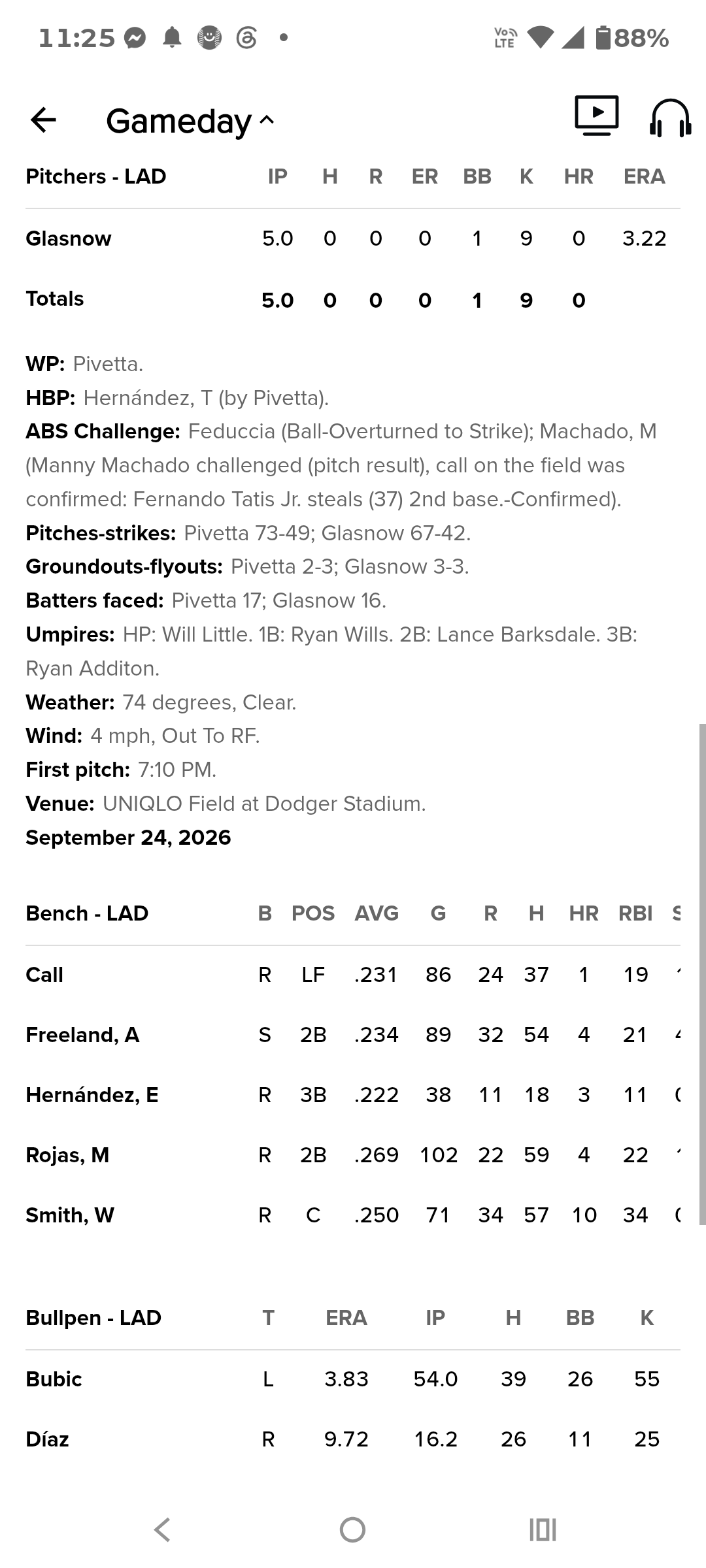Screen dimensions: 706x1568
Task: Click the vertical scrollbar on right edge
Action: [x=702, y=973]
